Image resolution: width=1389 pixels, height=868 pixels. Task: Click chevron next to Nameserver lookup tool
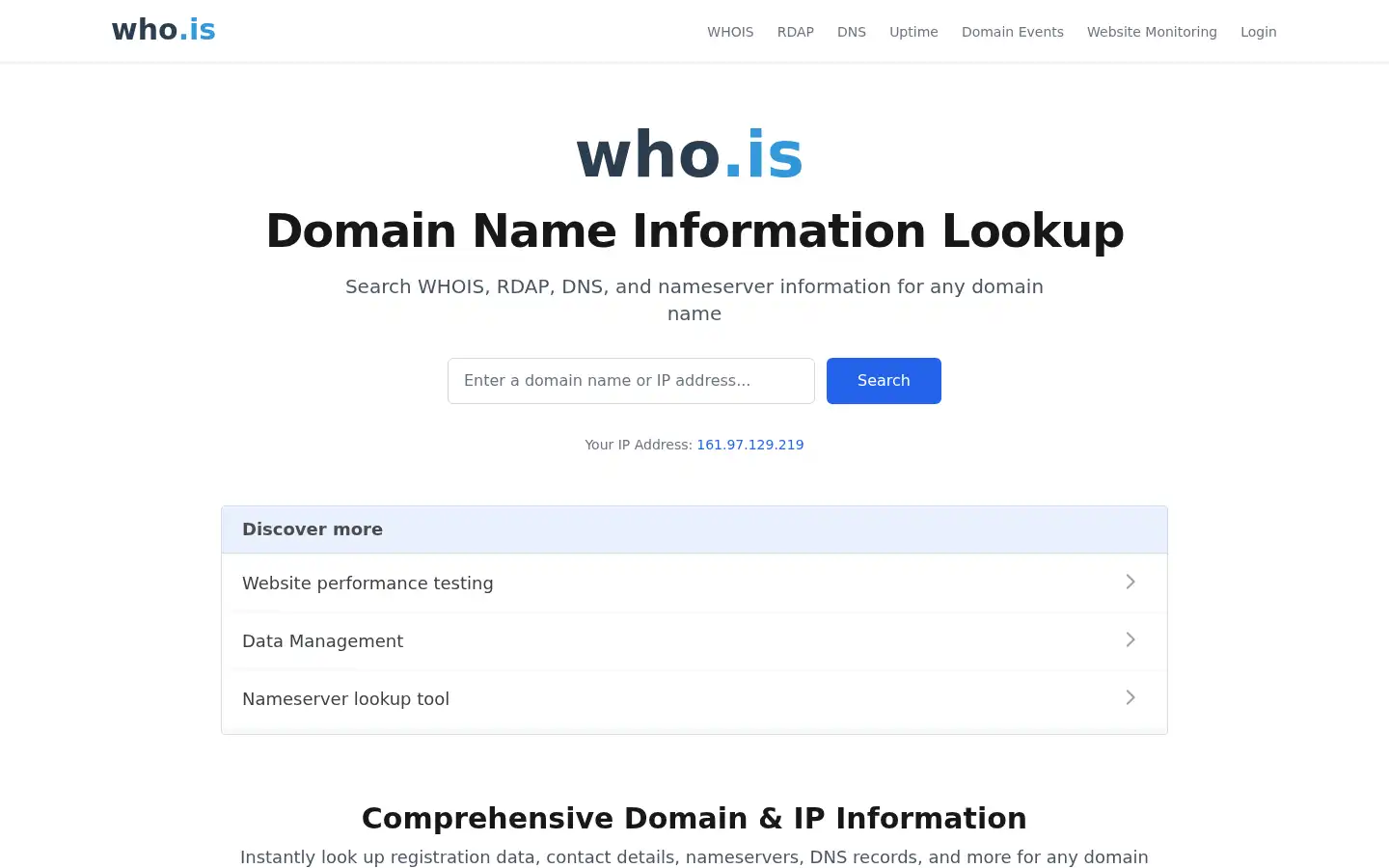[x=1130, y=697]
